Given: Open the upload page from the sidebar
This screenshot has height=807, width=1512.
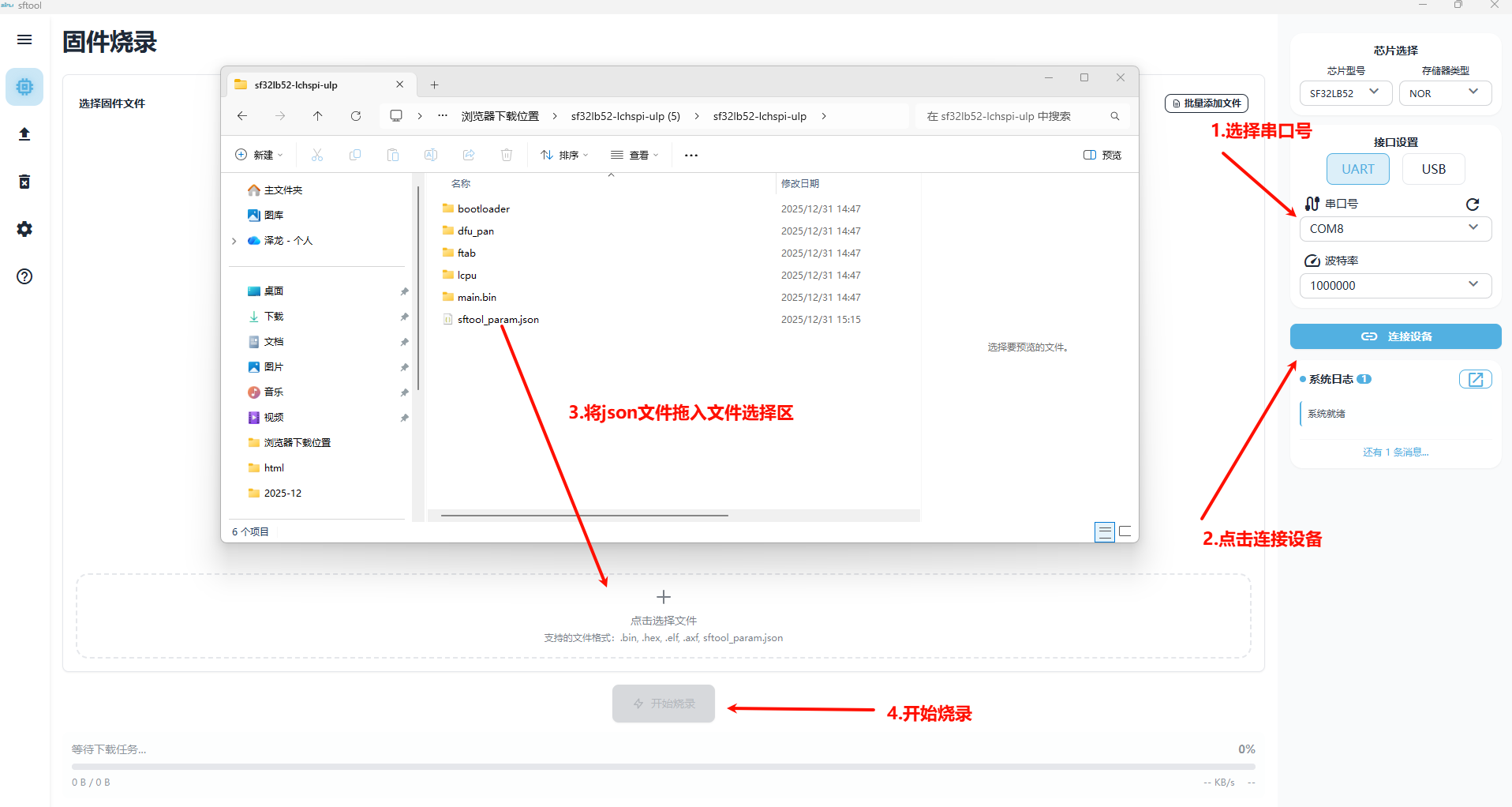Looking at the screenshot, I should [24, 134].
